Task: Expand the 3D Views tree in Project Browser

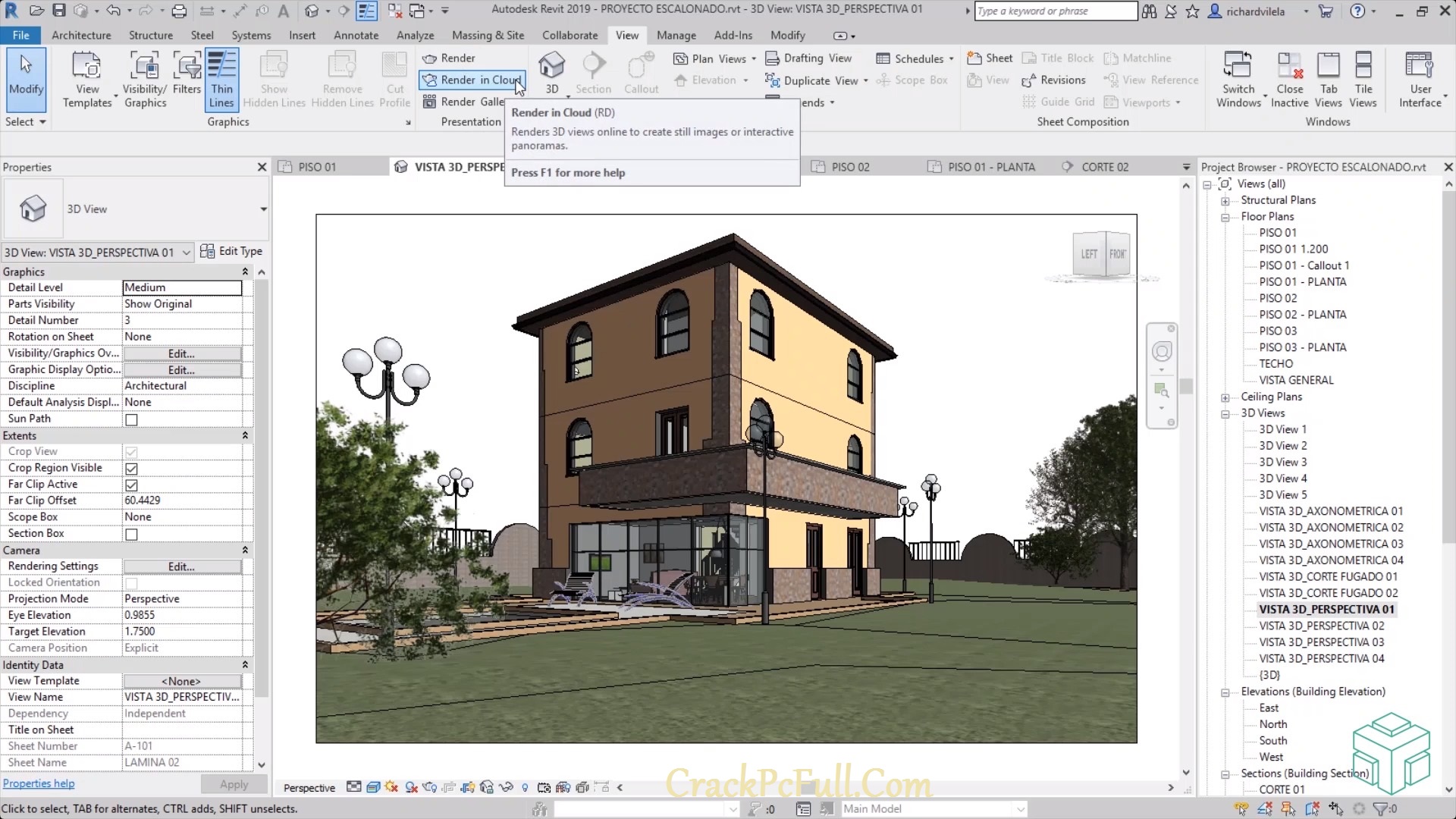Action: coord(1226,413)
